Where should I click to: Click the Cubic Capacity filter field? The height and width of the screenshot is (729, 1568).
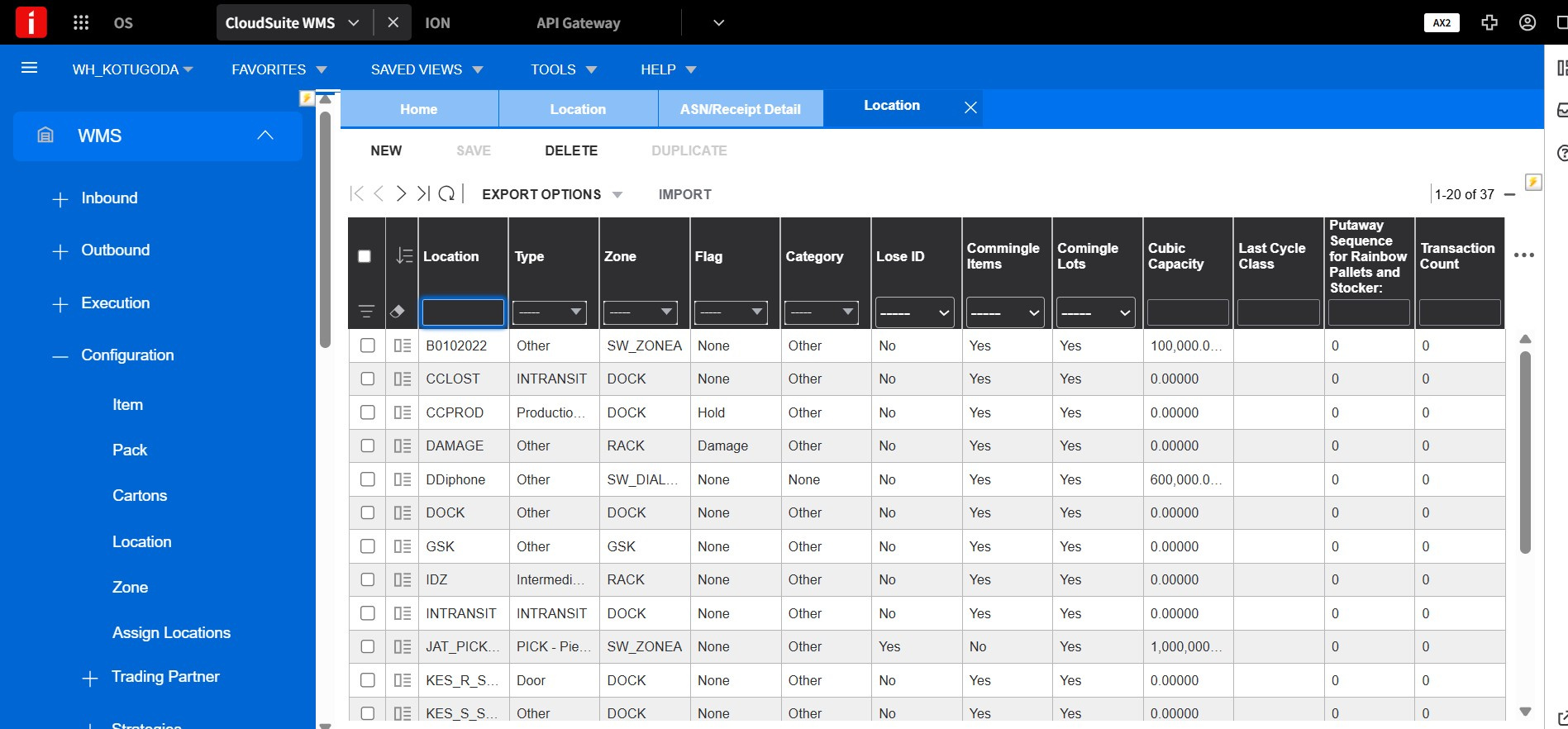click(1188, 312)
